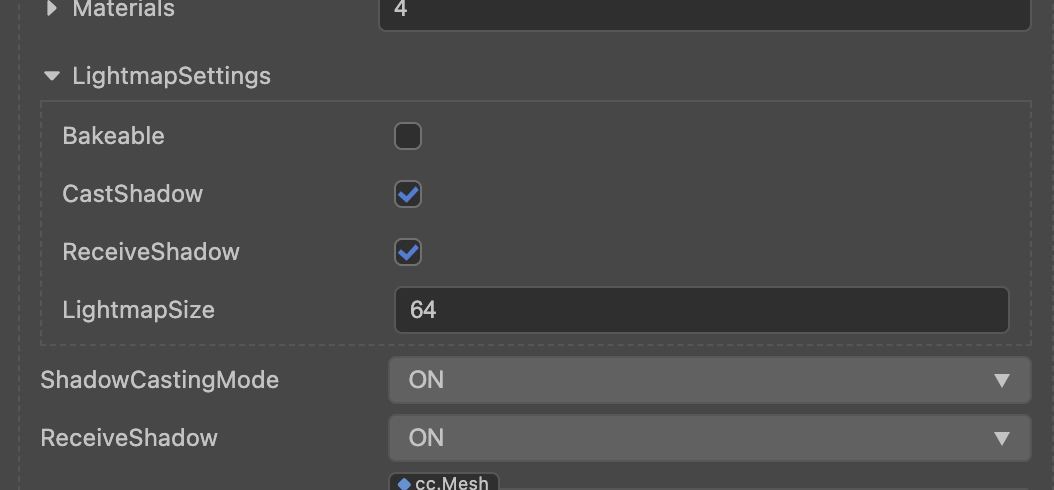The image size is (1054, 490).
Task: Click the ReceiveShadow label beside the checkbox
Action: click(x=151, y=252)
